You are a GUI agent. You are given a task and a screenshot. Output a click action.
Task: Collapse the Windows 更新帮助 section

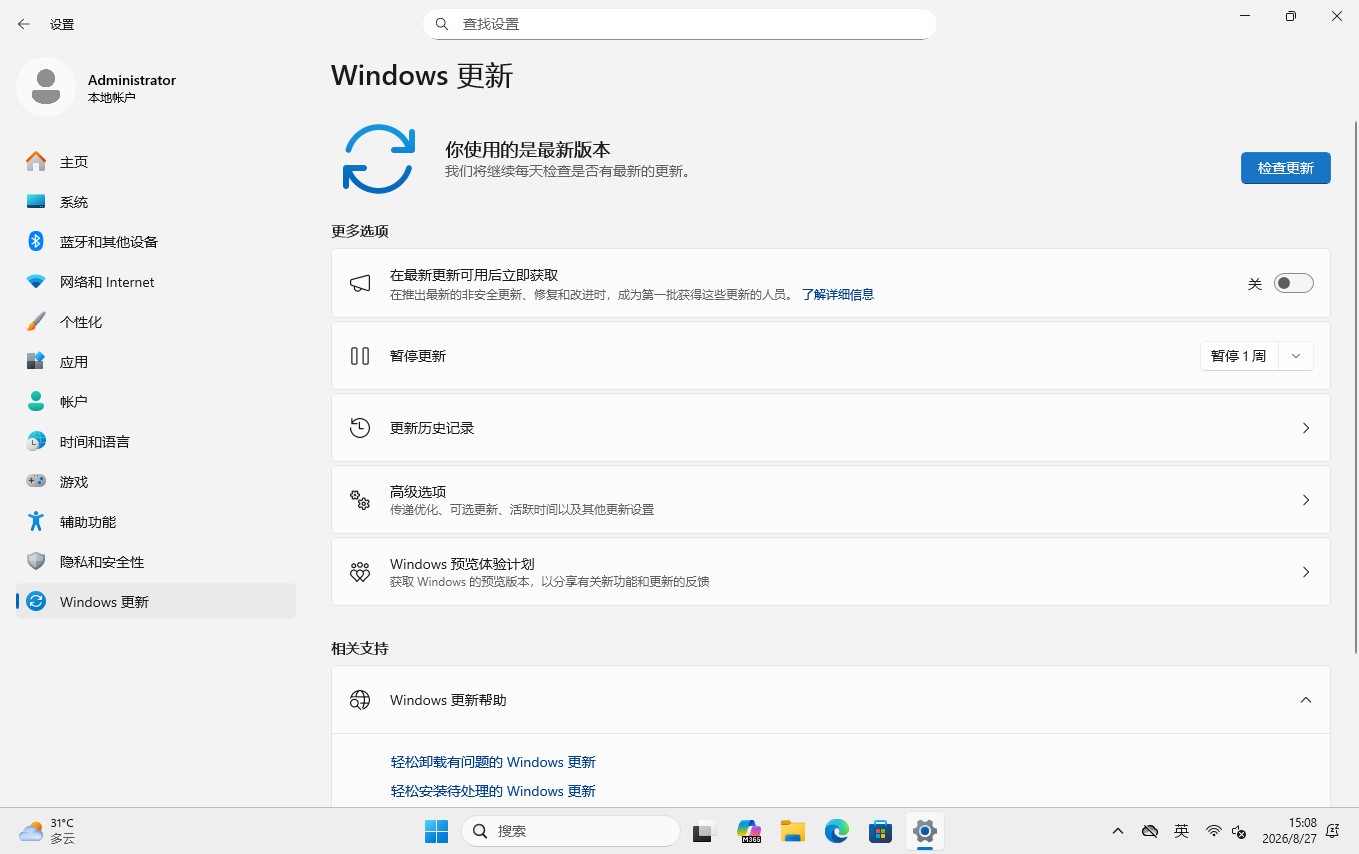point(1305,700)
